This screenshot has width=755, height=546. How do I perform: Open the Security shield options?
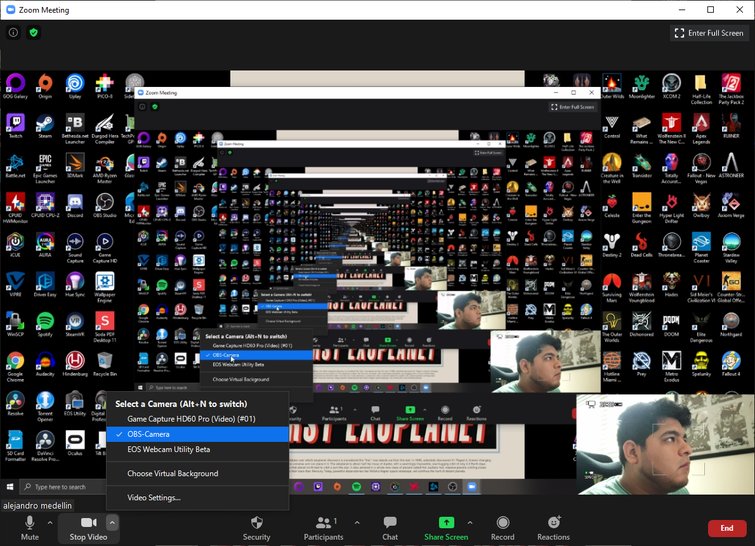[x=256, y=528]
